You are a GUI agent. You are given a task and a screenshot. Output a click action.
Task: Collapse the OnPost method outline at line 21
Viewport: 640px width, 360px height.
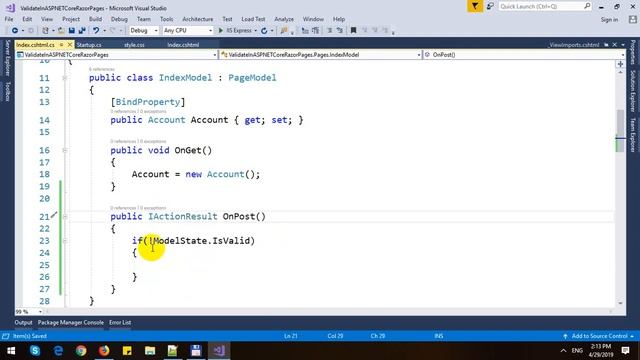point(64,217)
